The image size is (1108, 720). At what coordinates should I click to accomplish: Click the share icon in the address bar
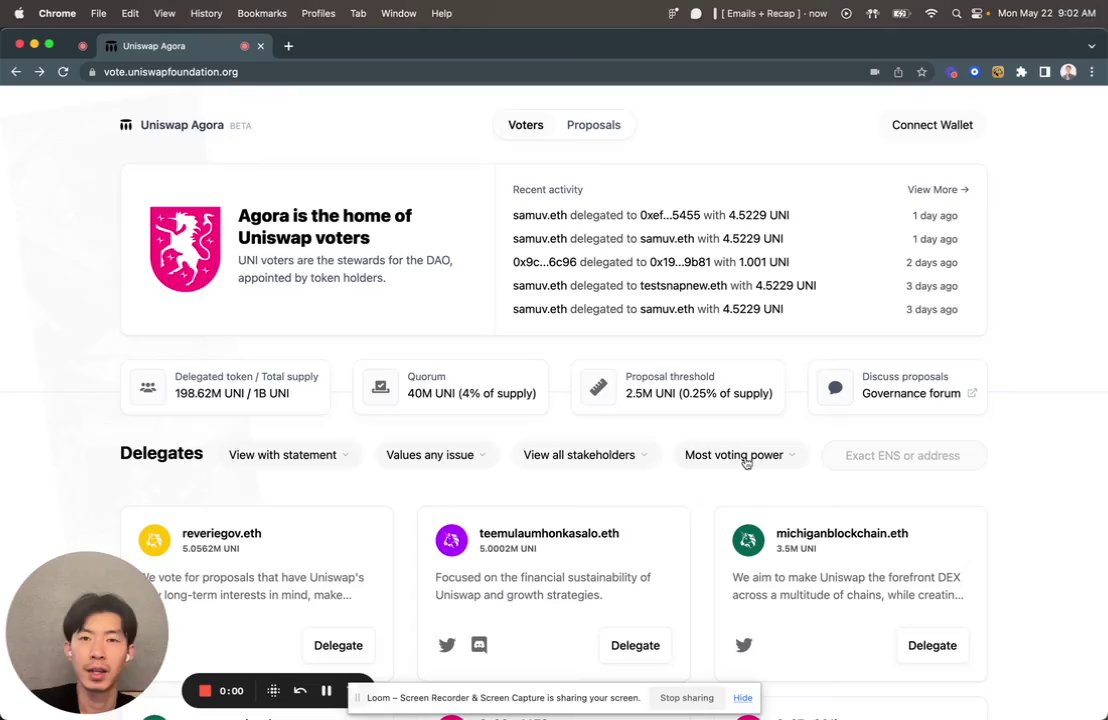coord(898,72)
